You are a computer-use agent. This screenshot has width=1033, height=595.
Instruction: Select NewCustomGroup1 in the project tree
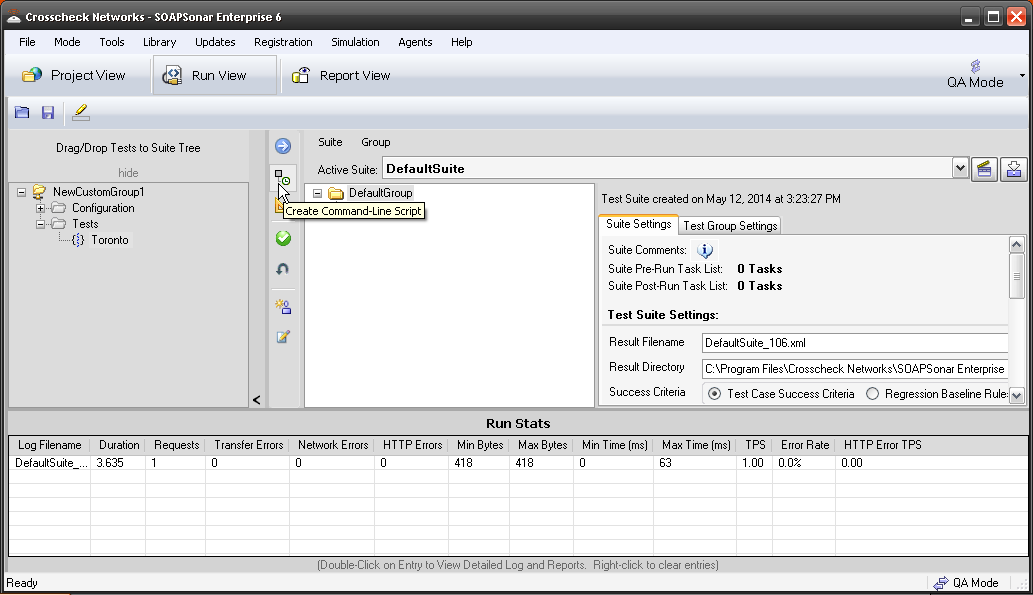click(98, 192)
